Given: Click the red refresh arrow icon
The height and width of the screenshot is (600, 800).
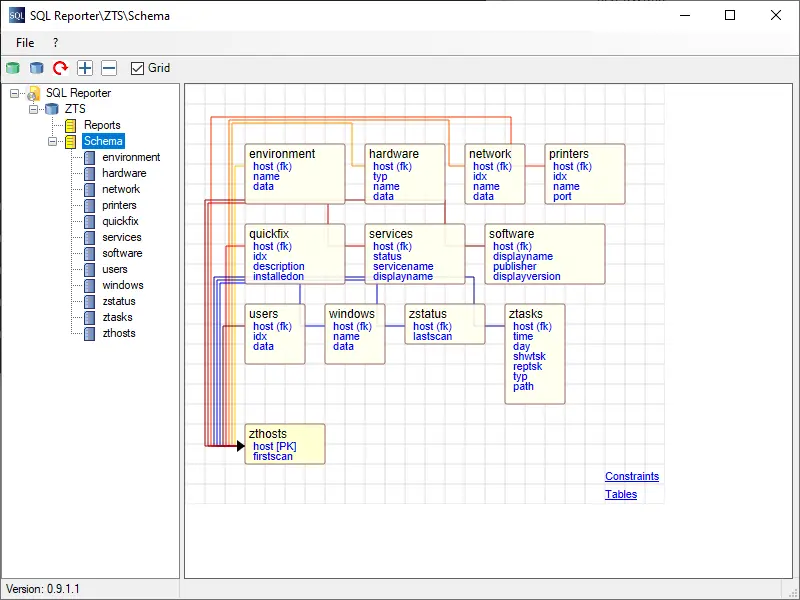Looking at the screenshot, I should pyautogui.click(x=60, y=68).
